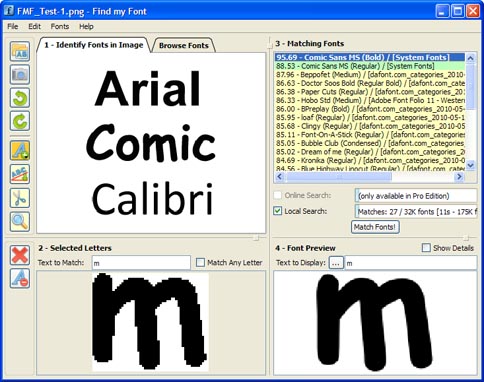
Task: Check the Match Any Letter checkbox
Action: [x=200, y=263]
